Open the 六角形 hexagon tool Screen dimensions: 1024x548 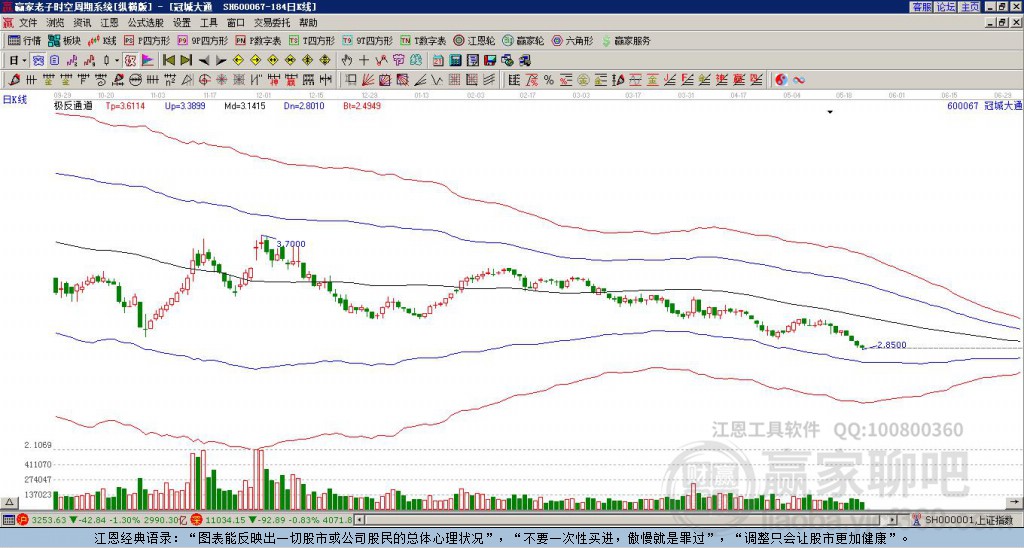573,40
